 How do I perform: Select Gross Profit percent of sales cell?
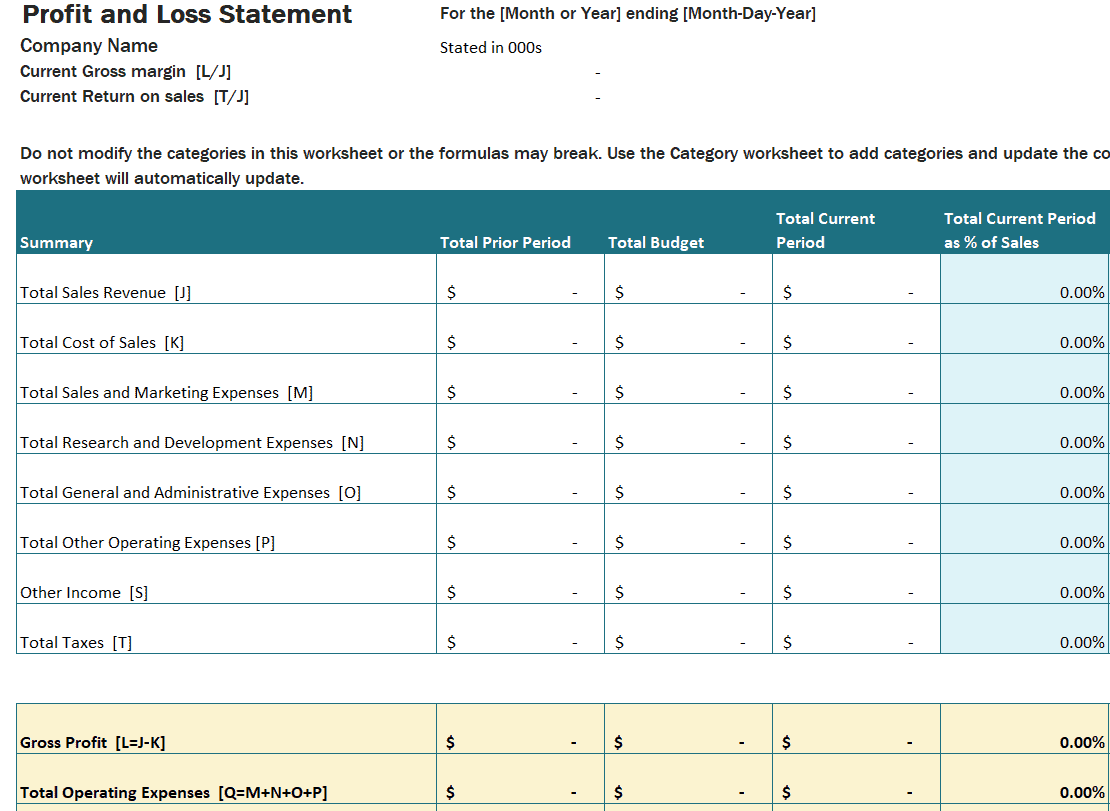1025,729
